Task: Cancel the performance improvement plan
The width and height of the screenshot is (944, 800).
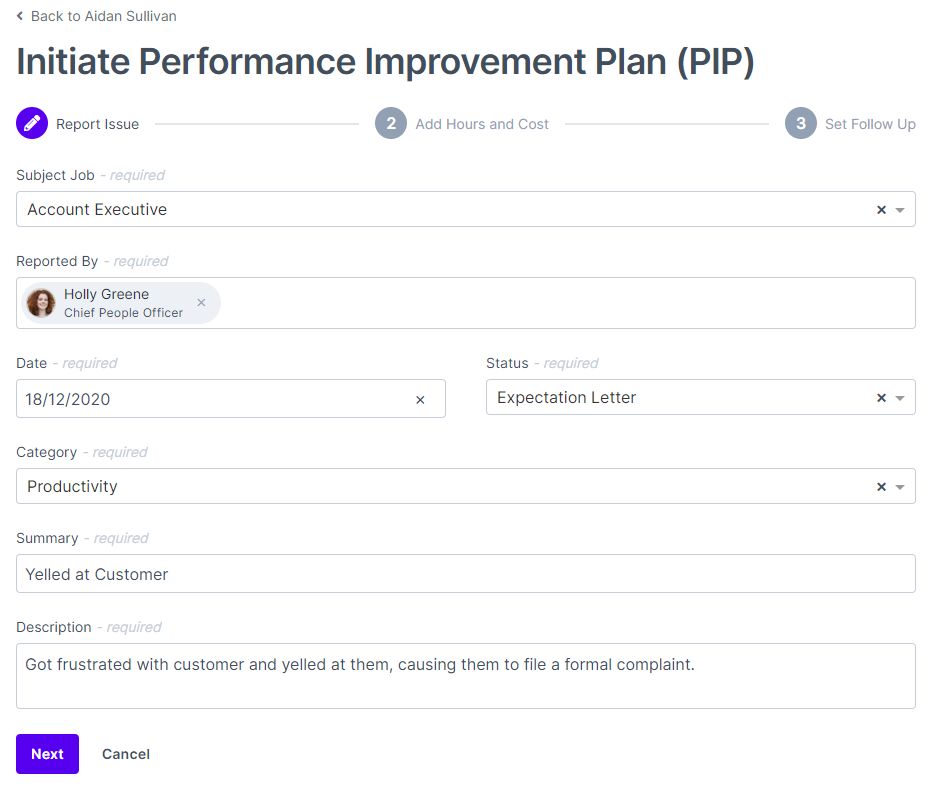Action: tap(125, 754)
